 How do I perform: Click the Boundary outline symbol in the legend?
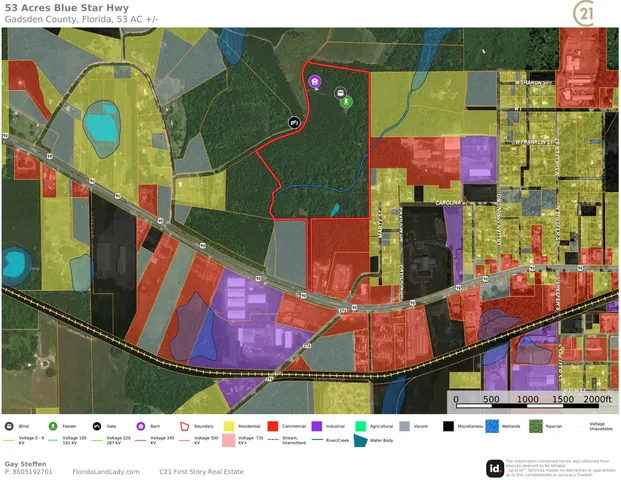[185, 426]
